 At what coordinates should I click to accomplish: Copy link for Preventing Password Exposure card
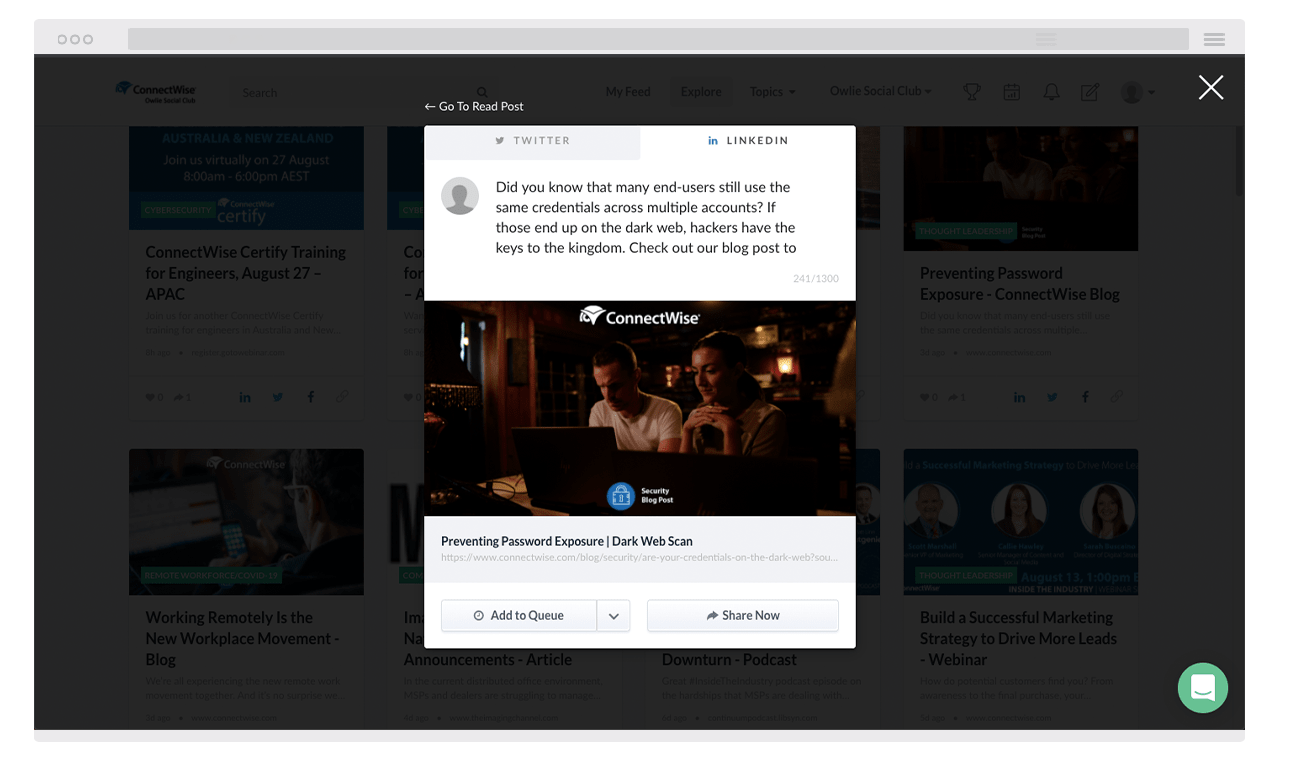(x=1116, y=397)
